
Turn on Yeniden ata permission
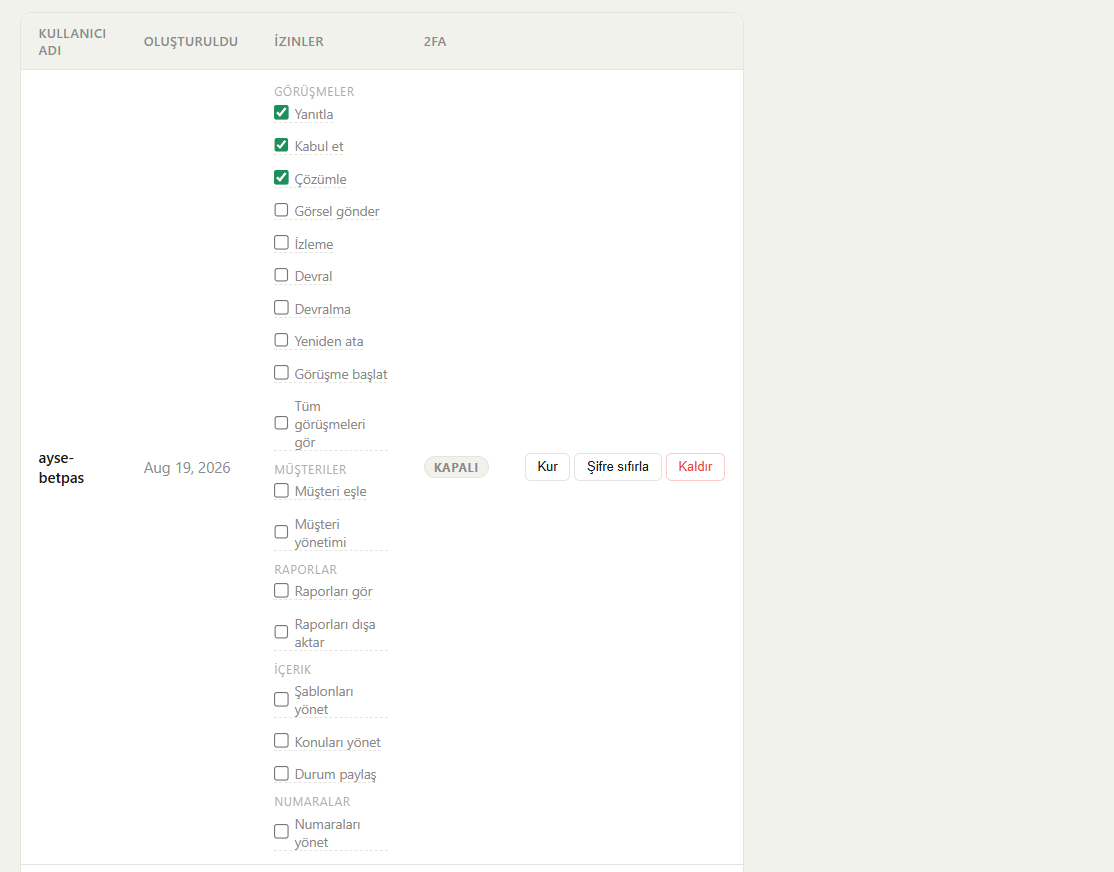click(281, 340)
